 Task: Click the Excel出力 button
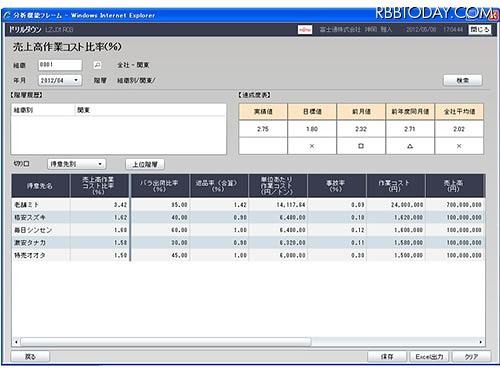point(429,357)
